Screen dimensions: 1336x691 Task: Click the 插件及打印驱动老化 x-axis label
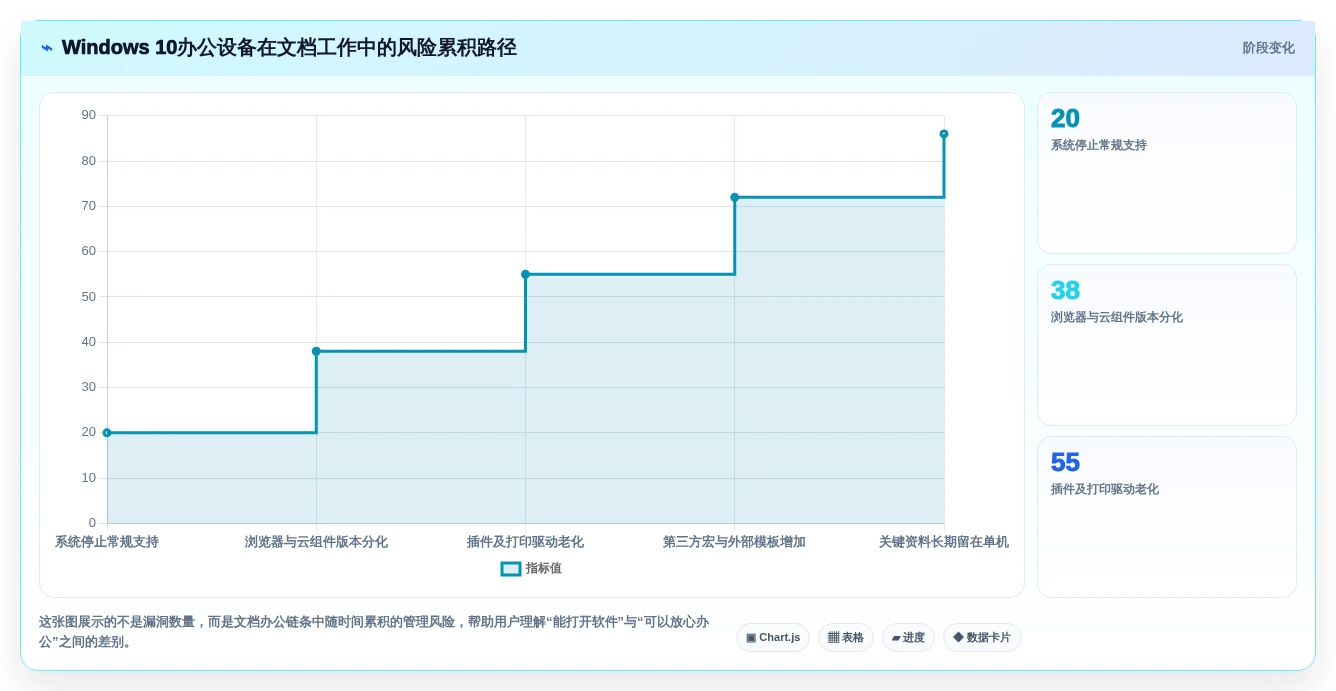coord(525,542)
